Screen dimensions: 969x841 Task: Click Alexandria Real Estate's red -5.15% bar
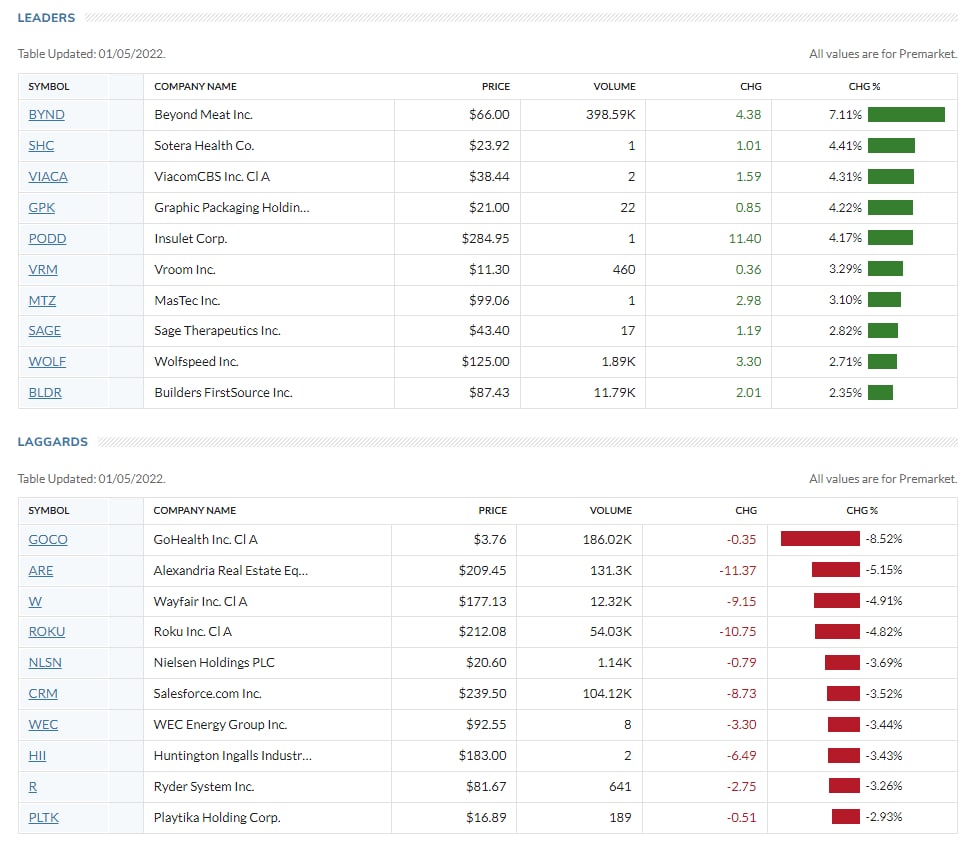[836, 570]
